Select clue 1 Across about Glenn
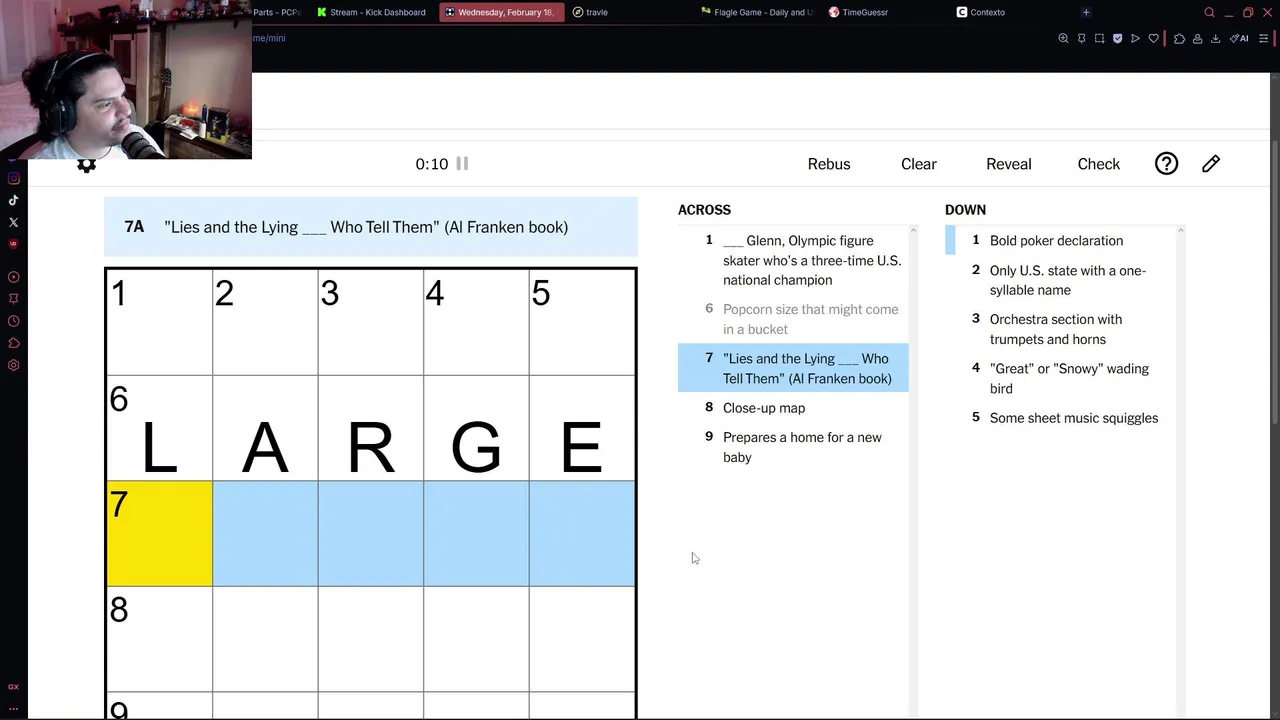 point(793,260)
